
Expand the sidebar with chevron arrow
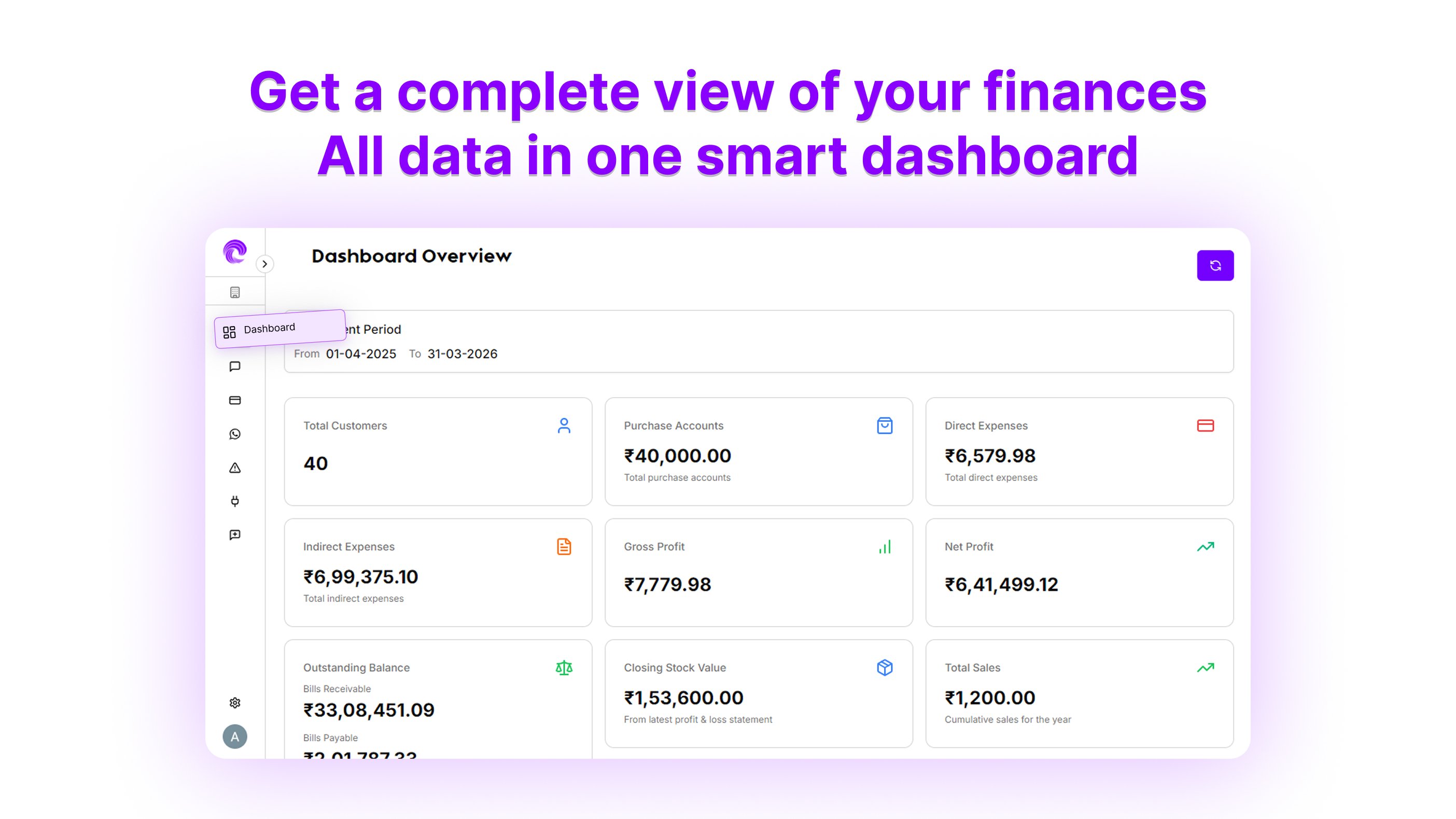(x=264, y=264)
